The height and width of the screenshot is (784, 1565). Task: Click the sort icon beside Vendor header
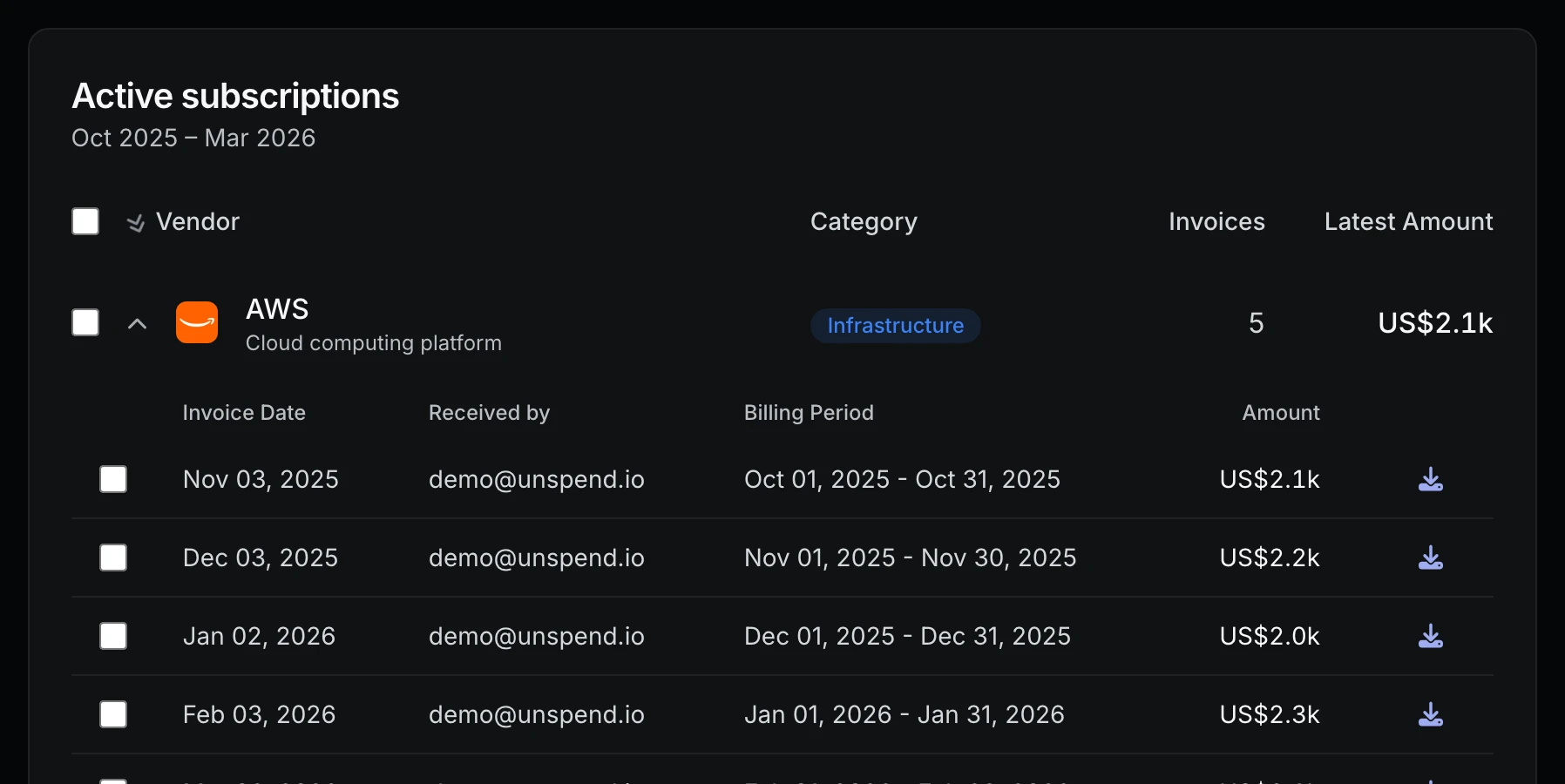pos(136,222)
